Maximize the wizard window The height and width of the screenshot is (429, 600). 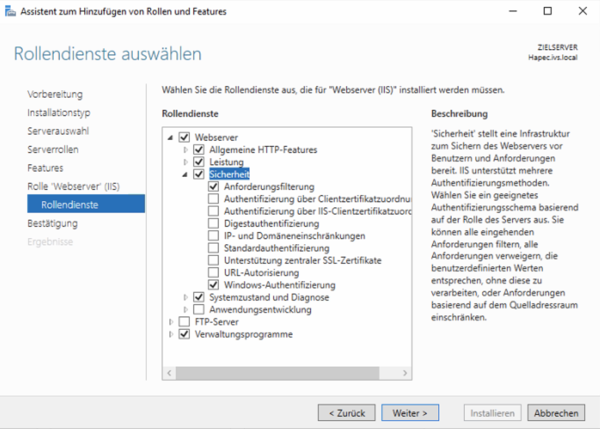coord(548,11)
